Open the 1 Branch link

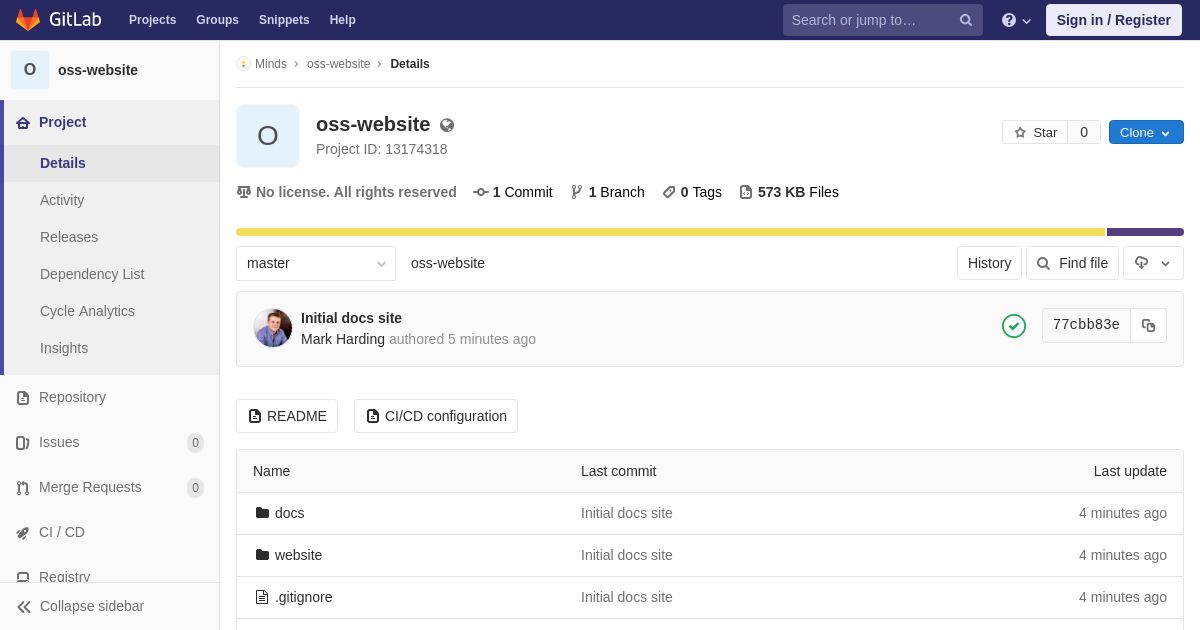(x=608, y=192)
